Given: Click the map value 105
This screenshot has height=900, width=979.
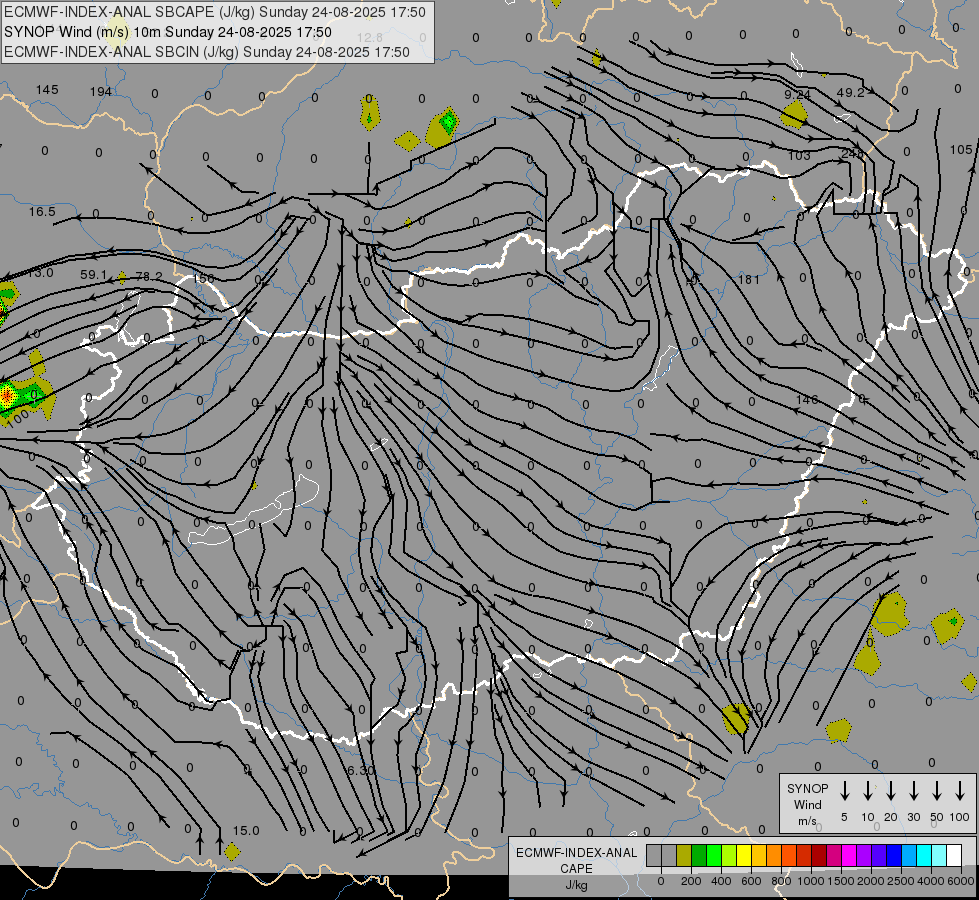Looking at the screenshot, I should coord(961,150).
